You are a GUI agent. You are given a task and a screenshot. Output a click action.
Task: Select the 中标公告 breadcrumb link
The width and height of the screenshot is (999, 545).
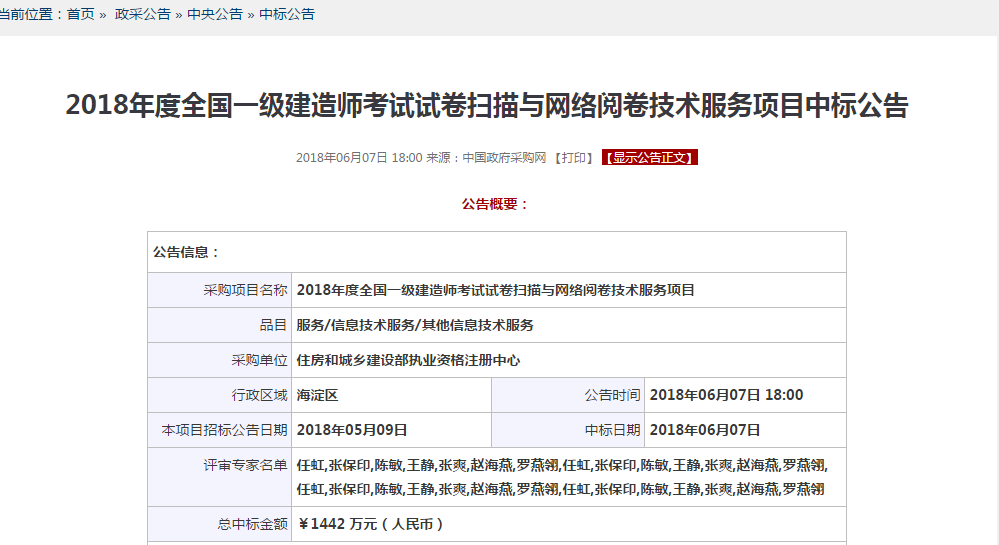[287, 14]
